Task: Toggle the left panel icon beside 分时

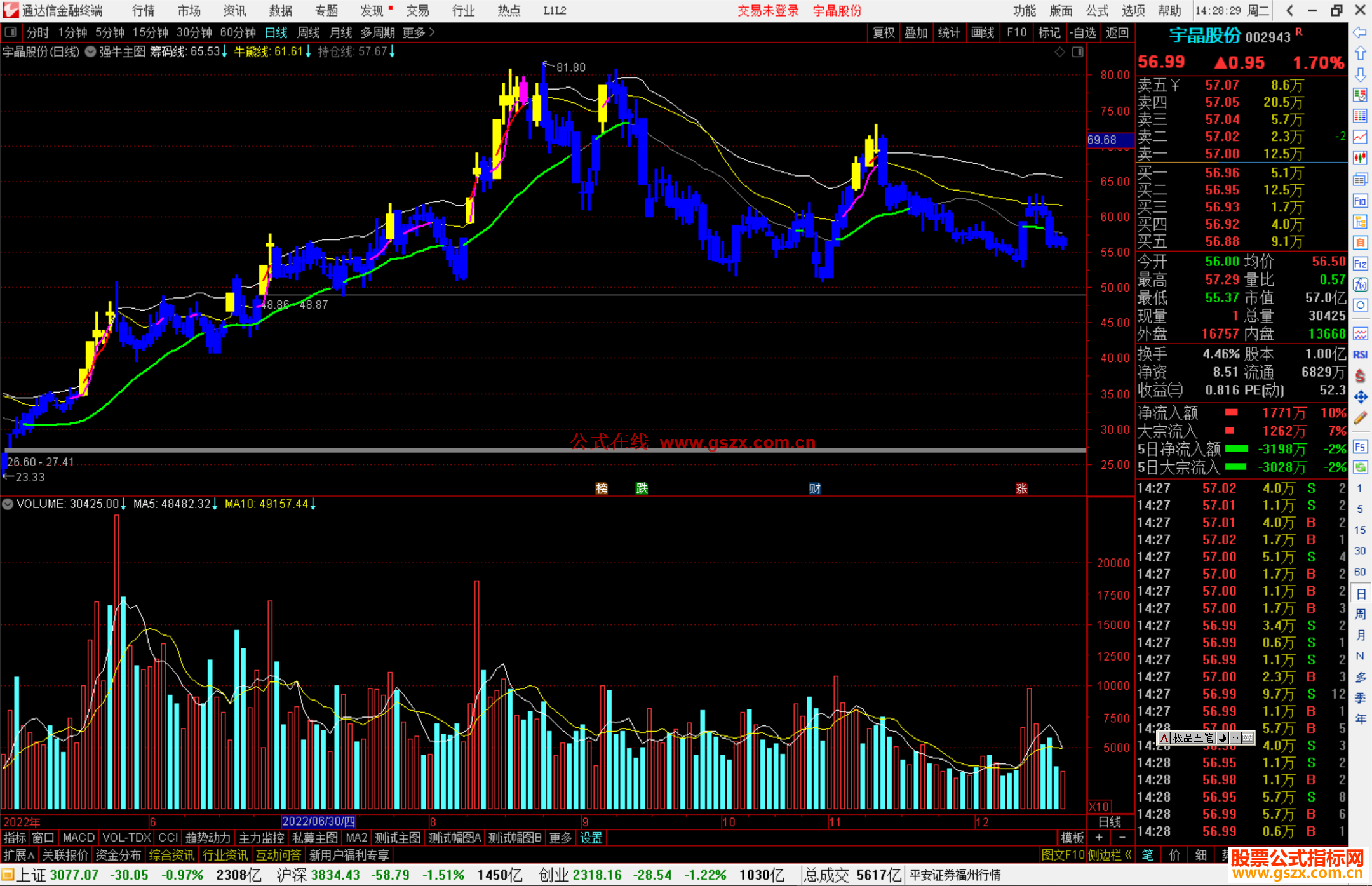Action: point(11,32)
